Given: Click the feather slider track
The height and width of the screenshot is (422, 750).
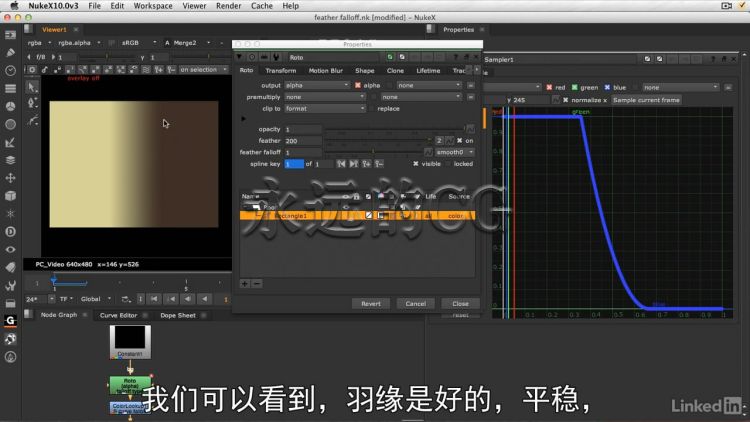Looking at the screenshot, I should (x=378, y=141).
